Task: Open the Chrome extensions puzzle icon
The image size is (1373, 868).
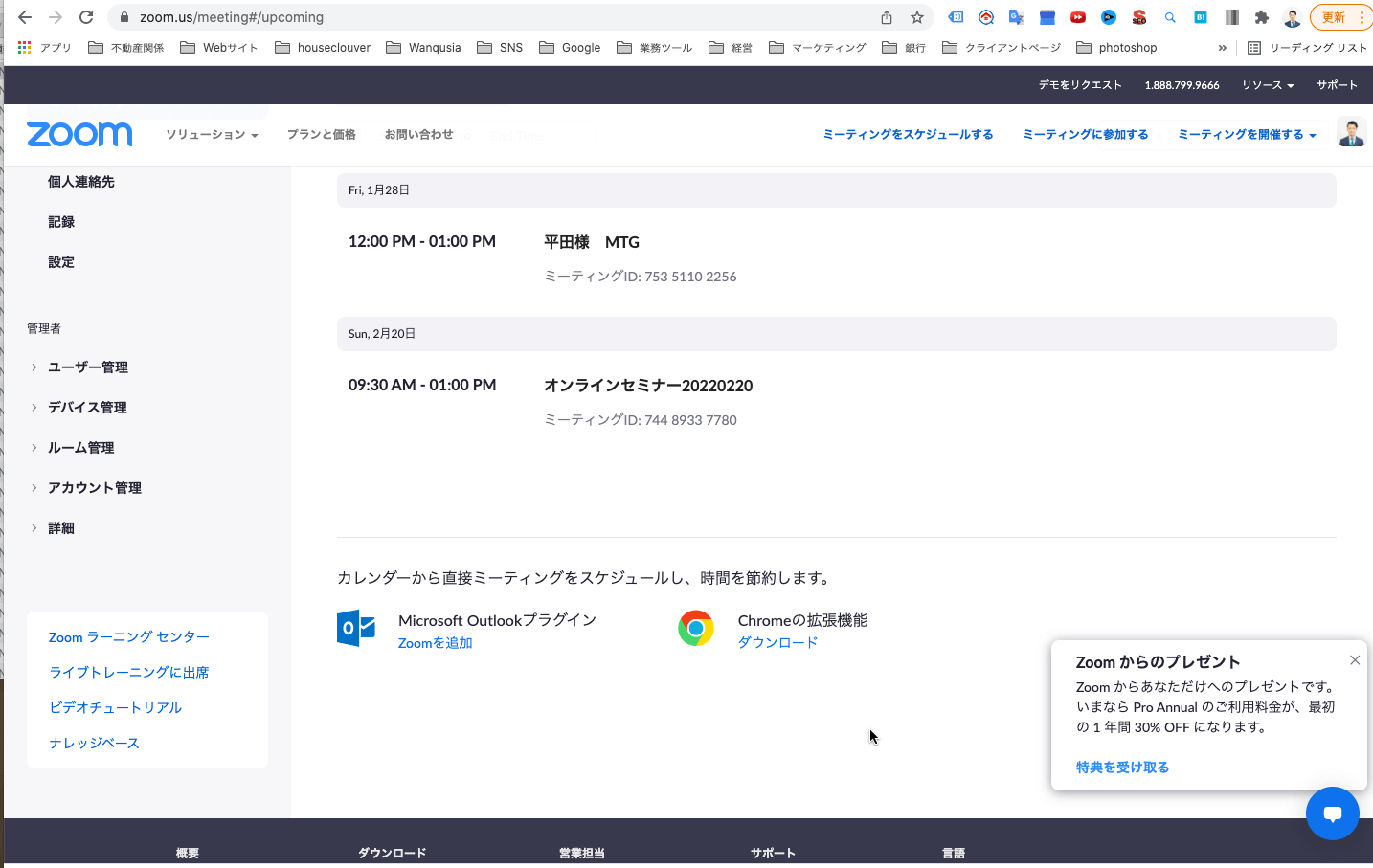Action: (x=1262, y=17)
